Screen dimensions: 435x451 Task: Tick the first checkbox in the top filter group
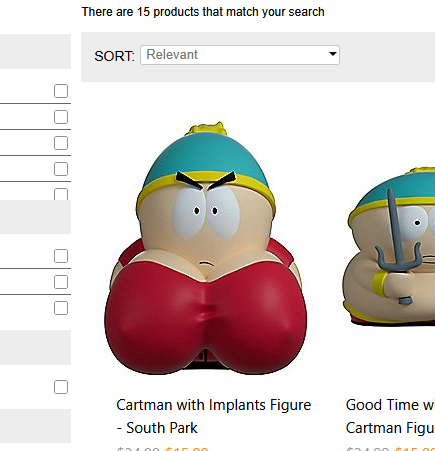click(61, 91)
